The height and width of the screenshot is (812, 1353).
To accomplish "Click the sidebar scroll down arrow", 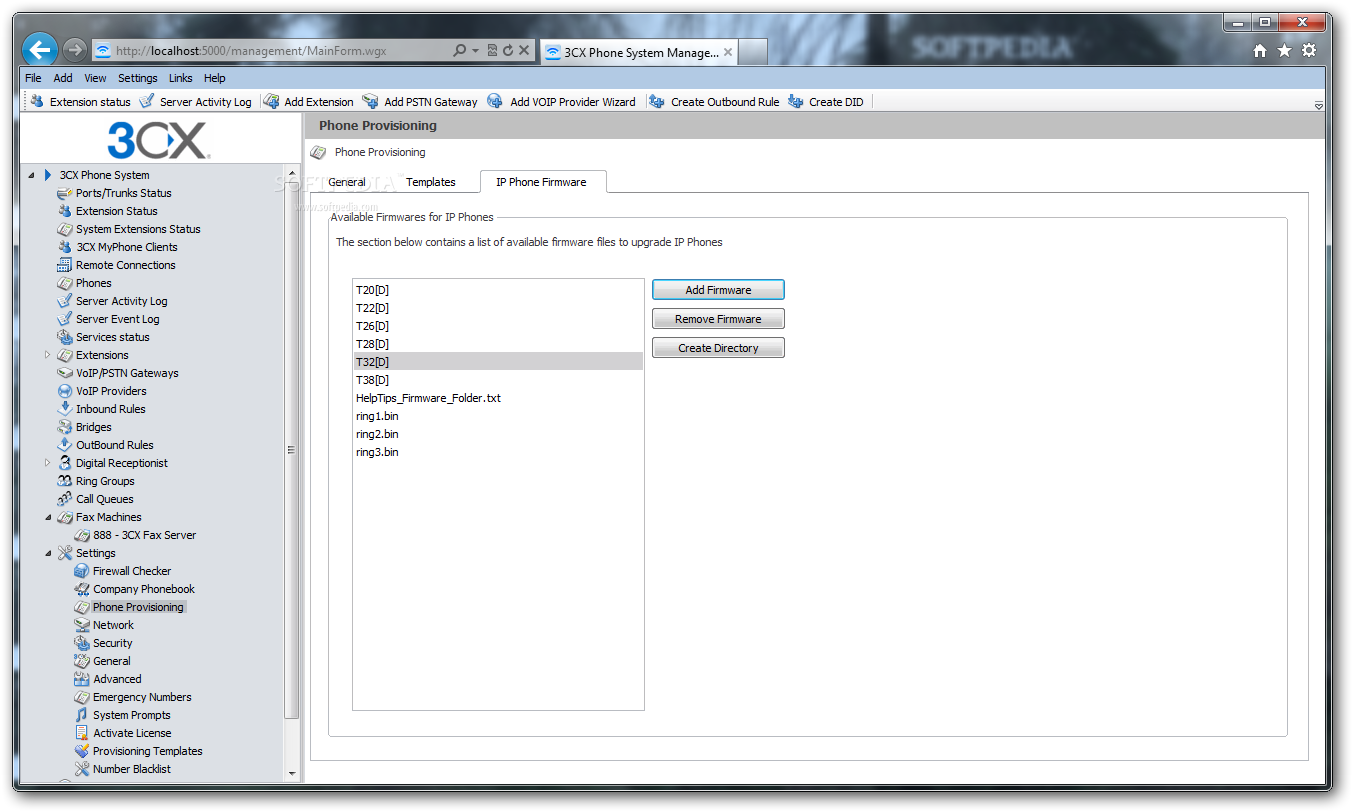I will [292, 773].
